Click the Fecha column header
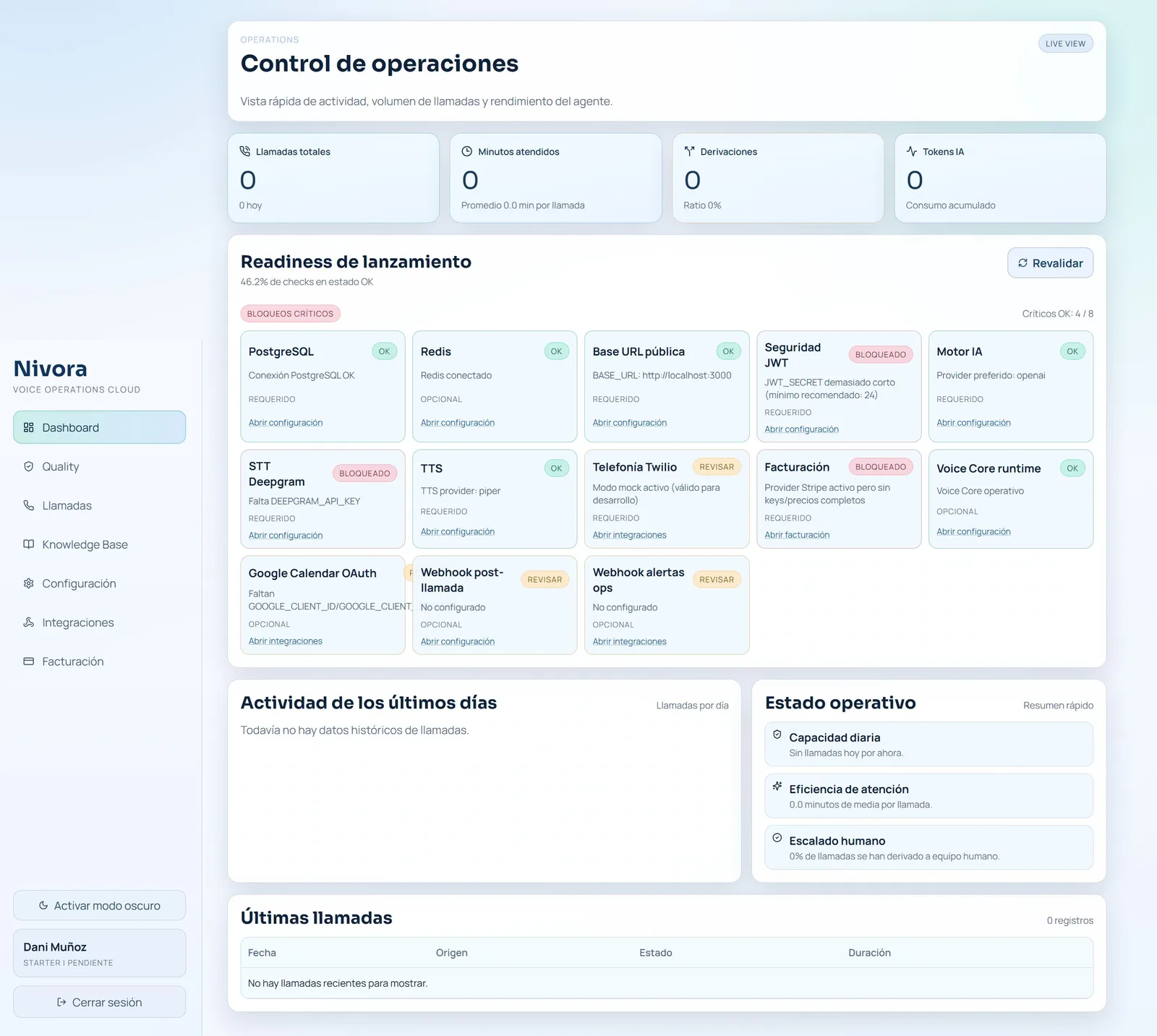The image size is (1157, 1036). (x=262, y=953)
